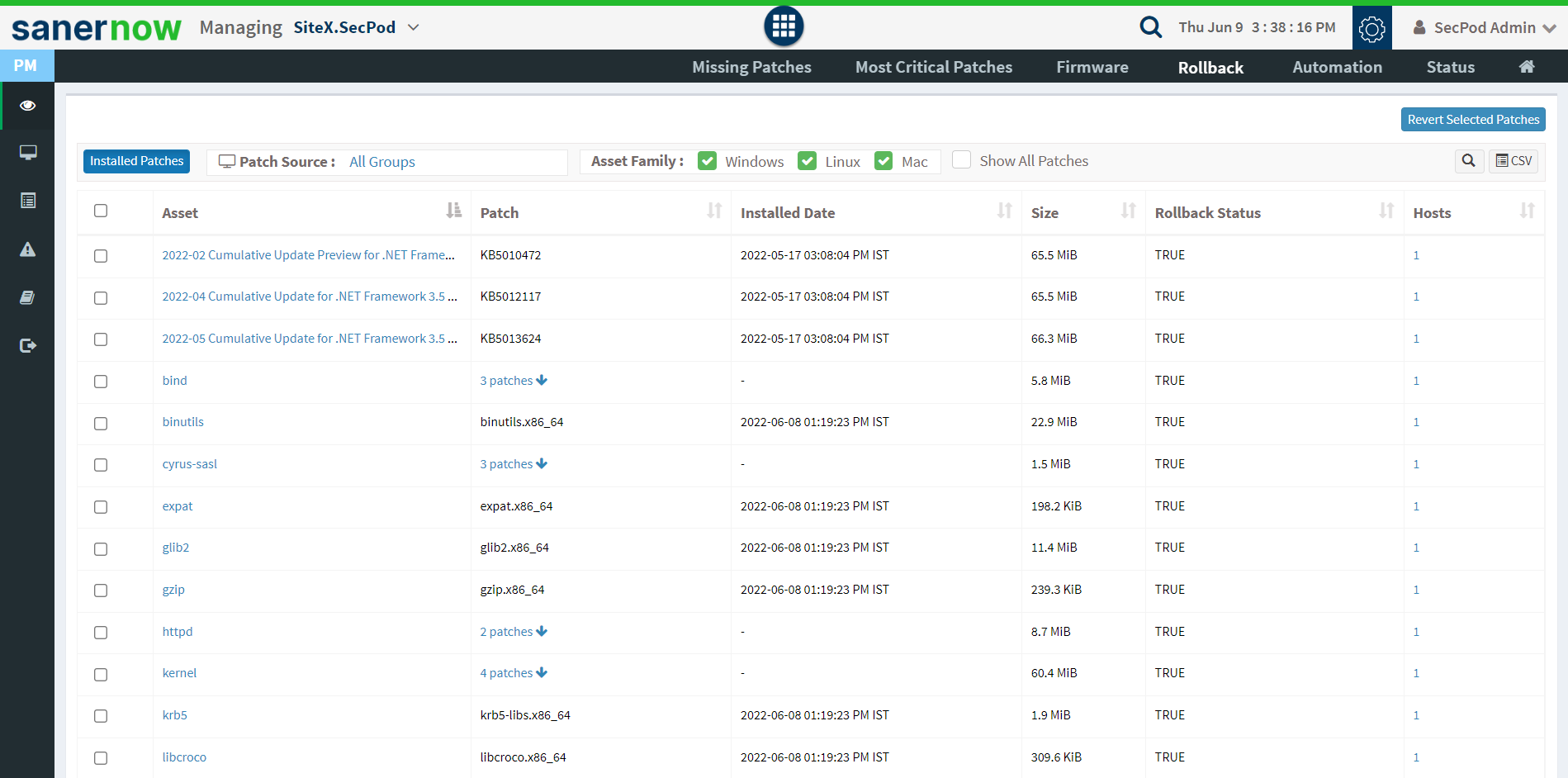Click the sanernow logo

97,28
